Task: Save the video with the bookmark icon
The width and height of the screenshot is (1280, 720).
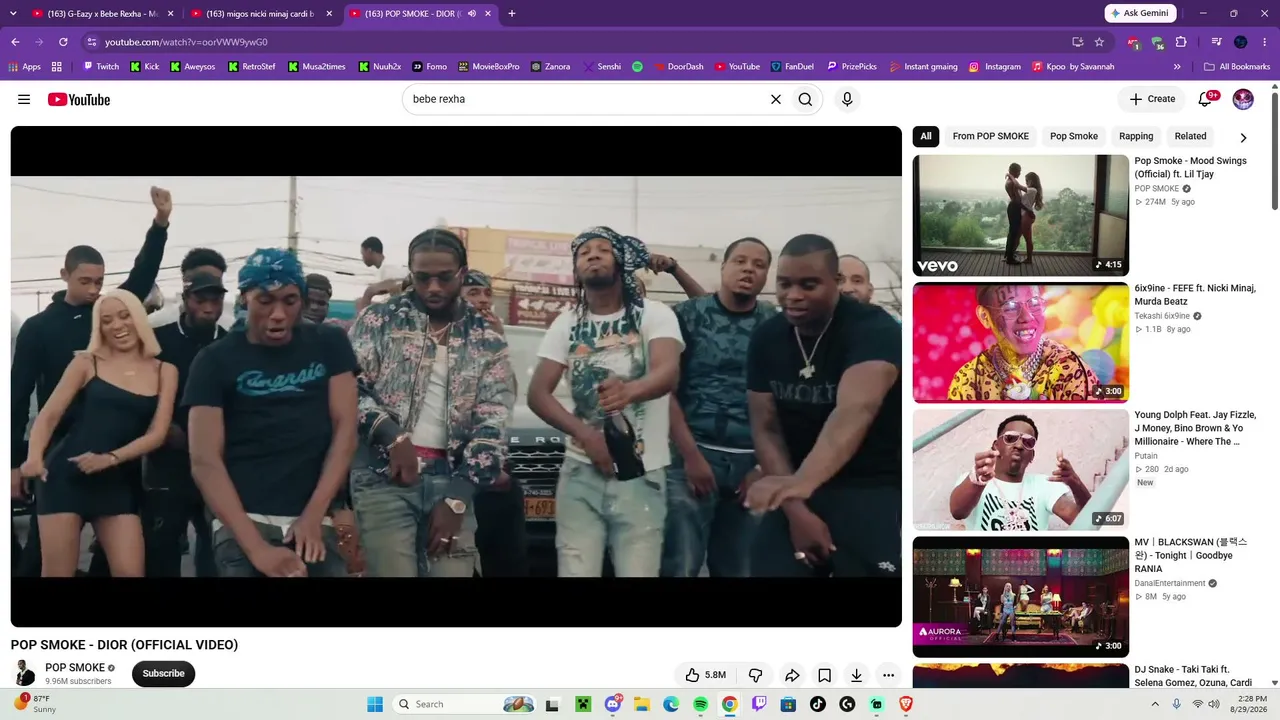Action: (824, 675)
